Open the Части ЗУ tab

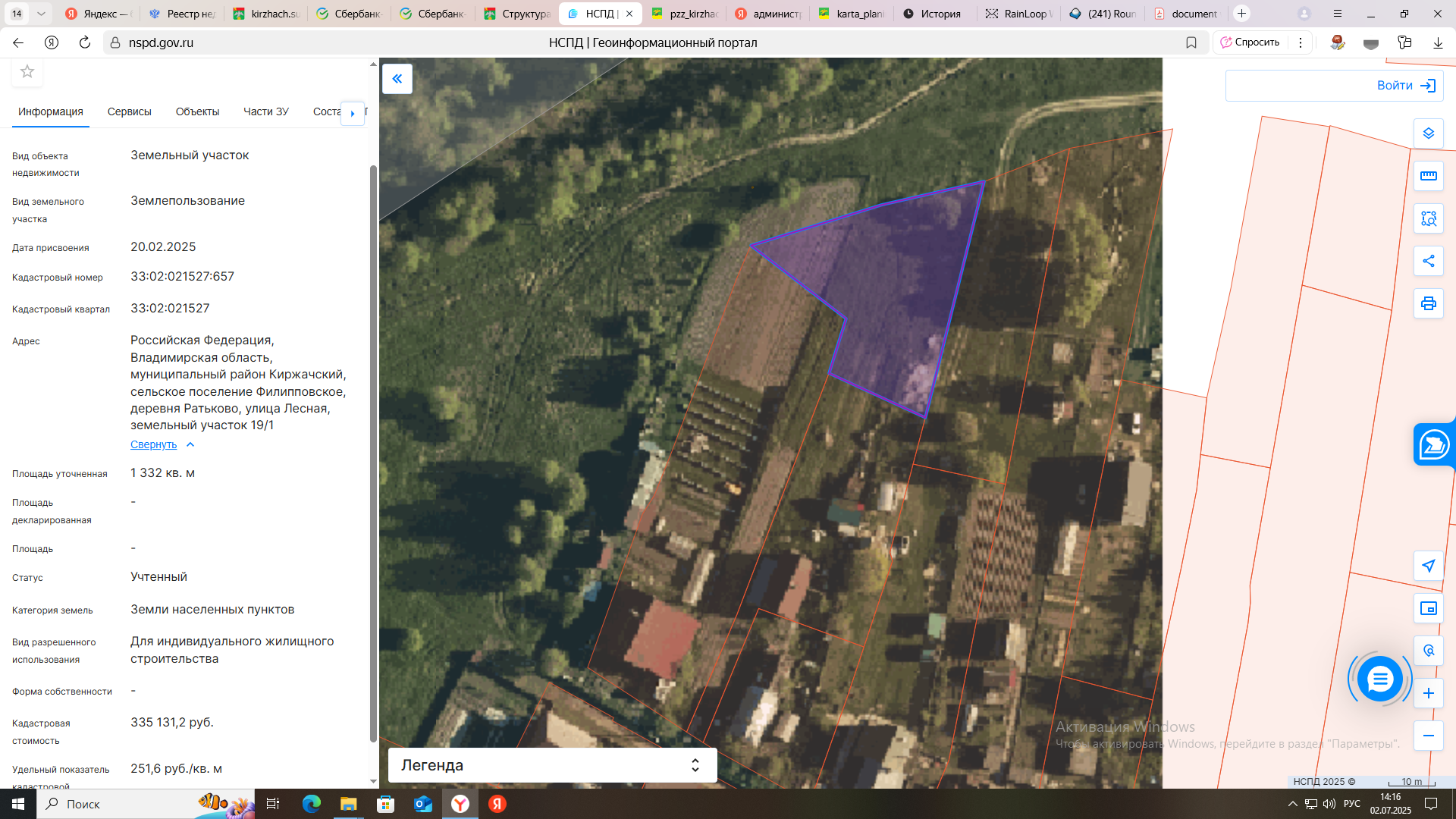pyautogui.click(x=265, y=111)
